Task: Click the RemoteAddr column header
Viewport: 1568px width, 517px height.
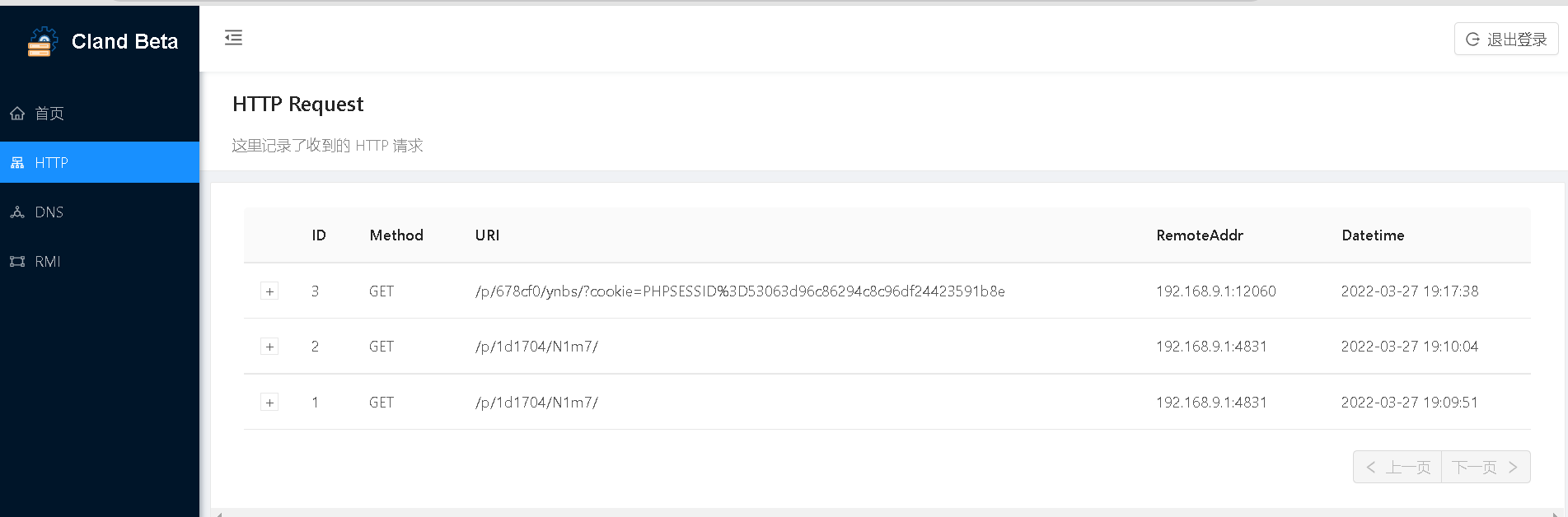Action: pos(1200,235)
